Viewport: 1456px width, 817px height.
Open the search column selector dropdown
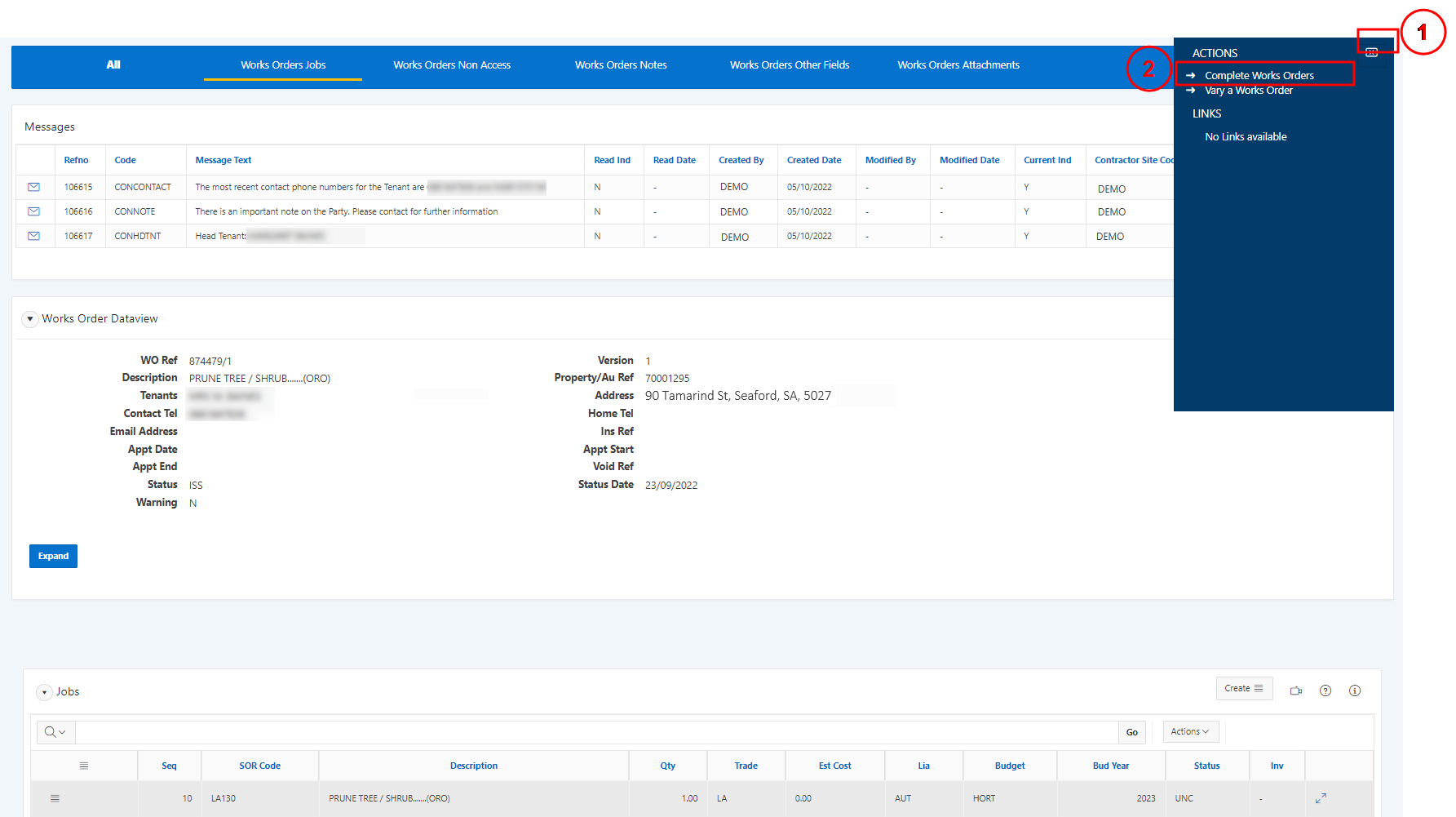tap(55, 732)
